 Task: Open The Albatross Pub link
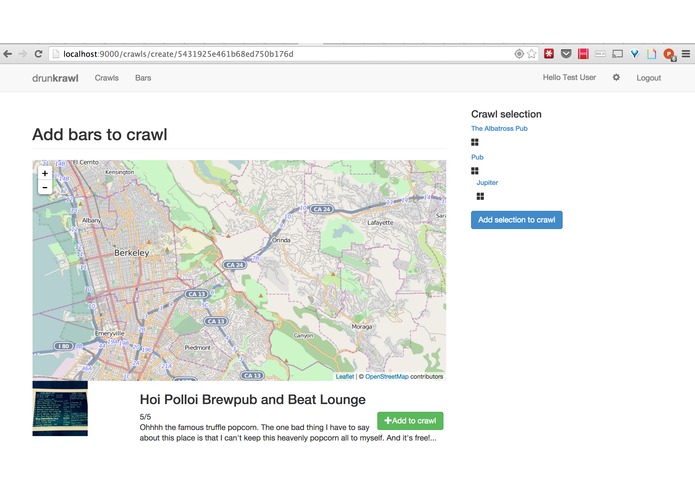coord(499,128)
